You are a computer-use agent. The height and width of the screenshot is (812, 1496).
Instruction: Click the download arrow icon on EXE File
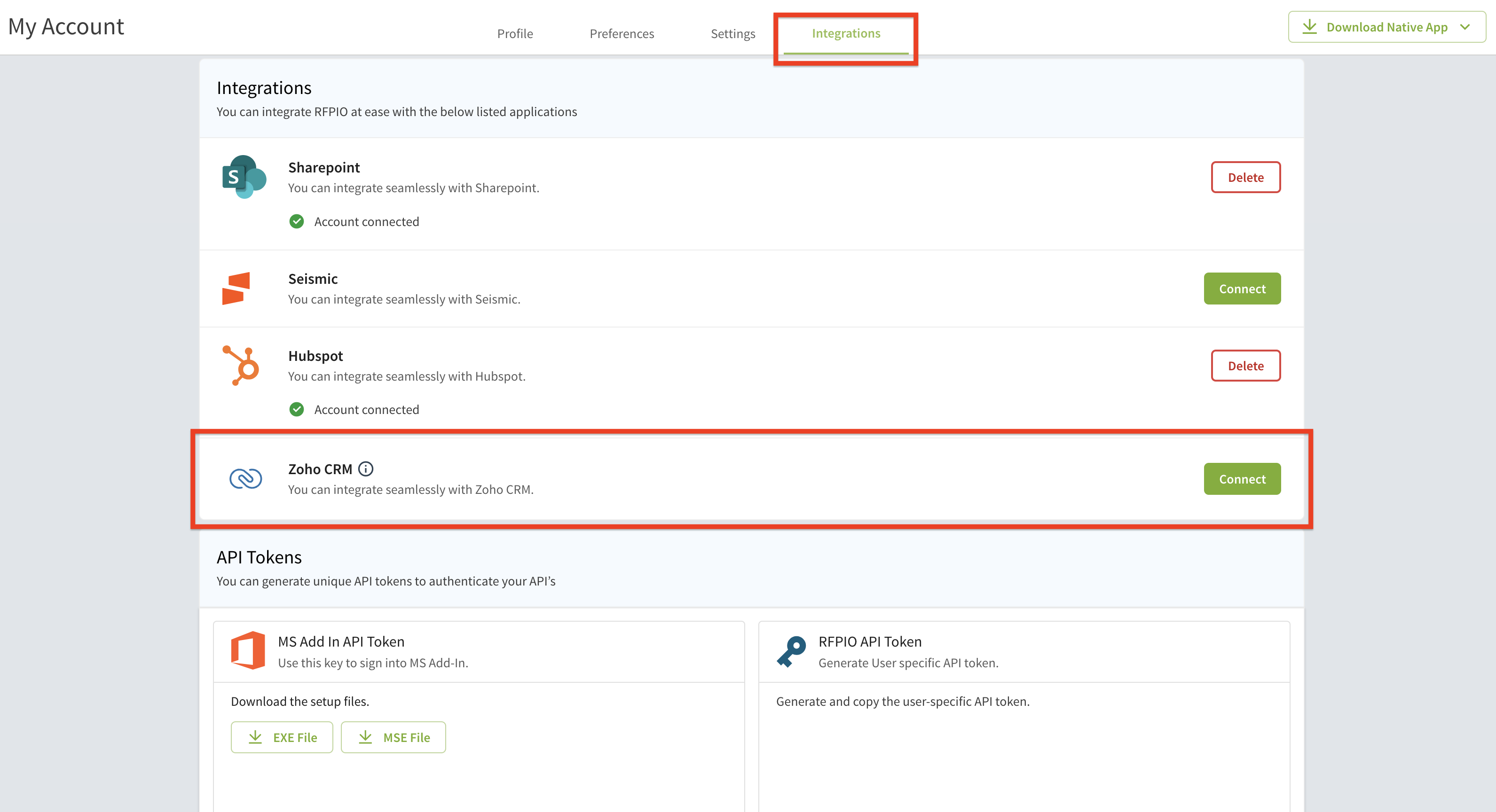pyautogui.click(x=255, y=737)
